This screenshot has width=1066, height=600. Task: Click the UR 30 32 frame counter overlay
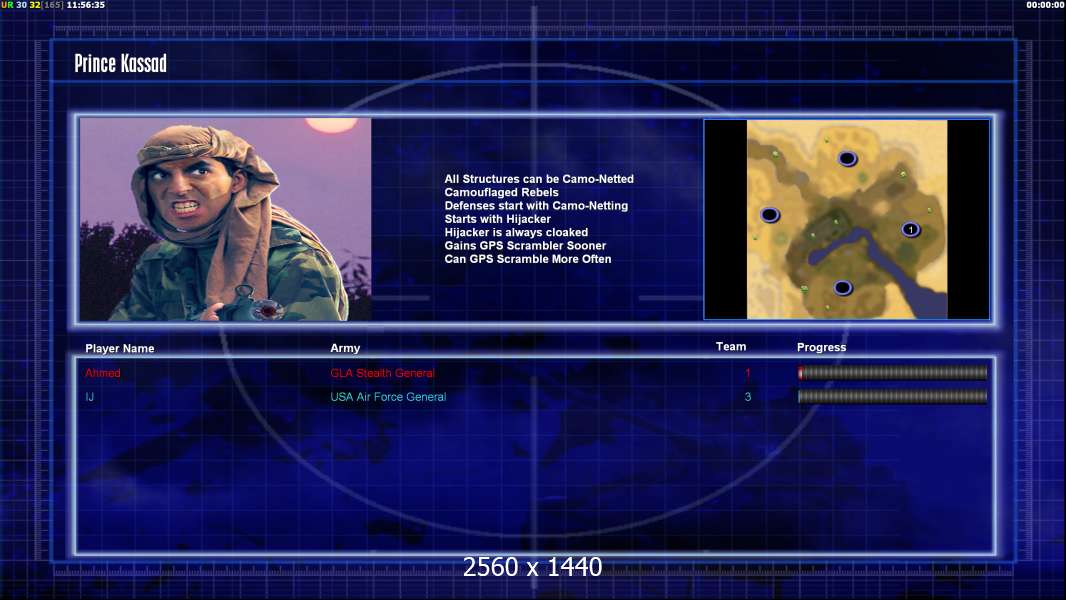coord(32,5)
